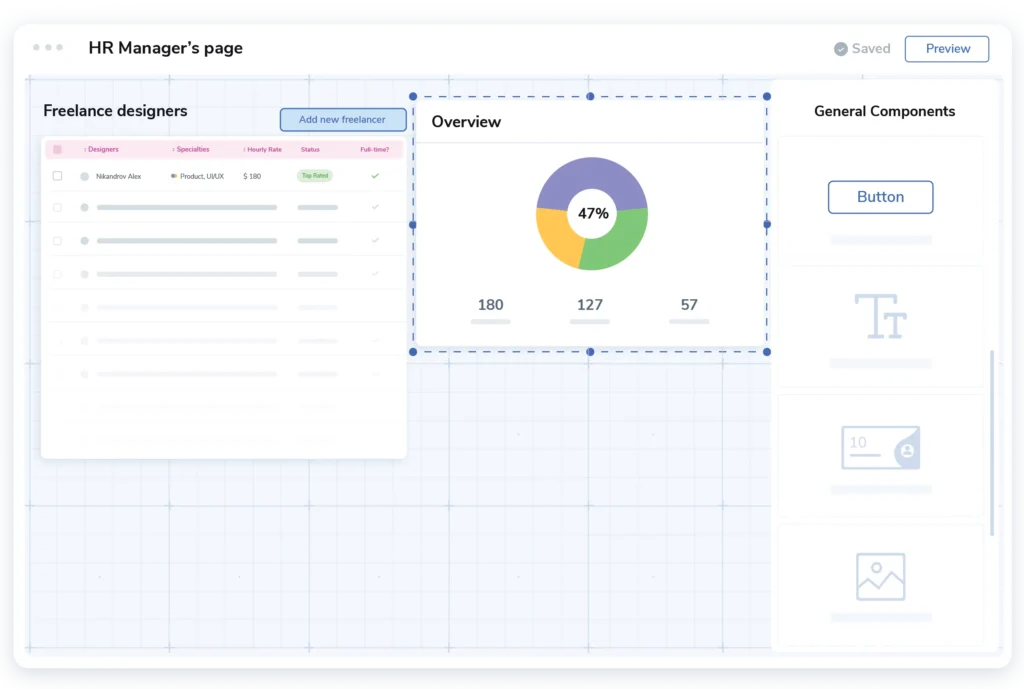Check the checkbox on the second designer row
1024x689 pixels.
tap(57, 207)
